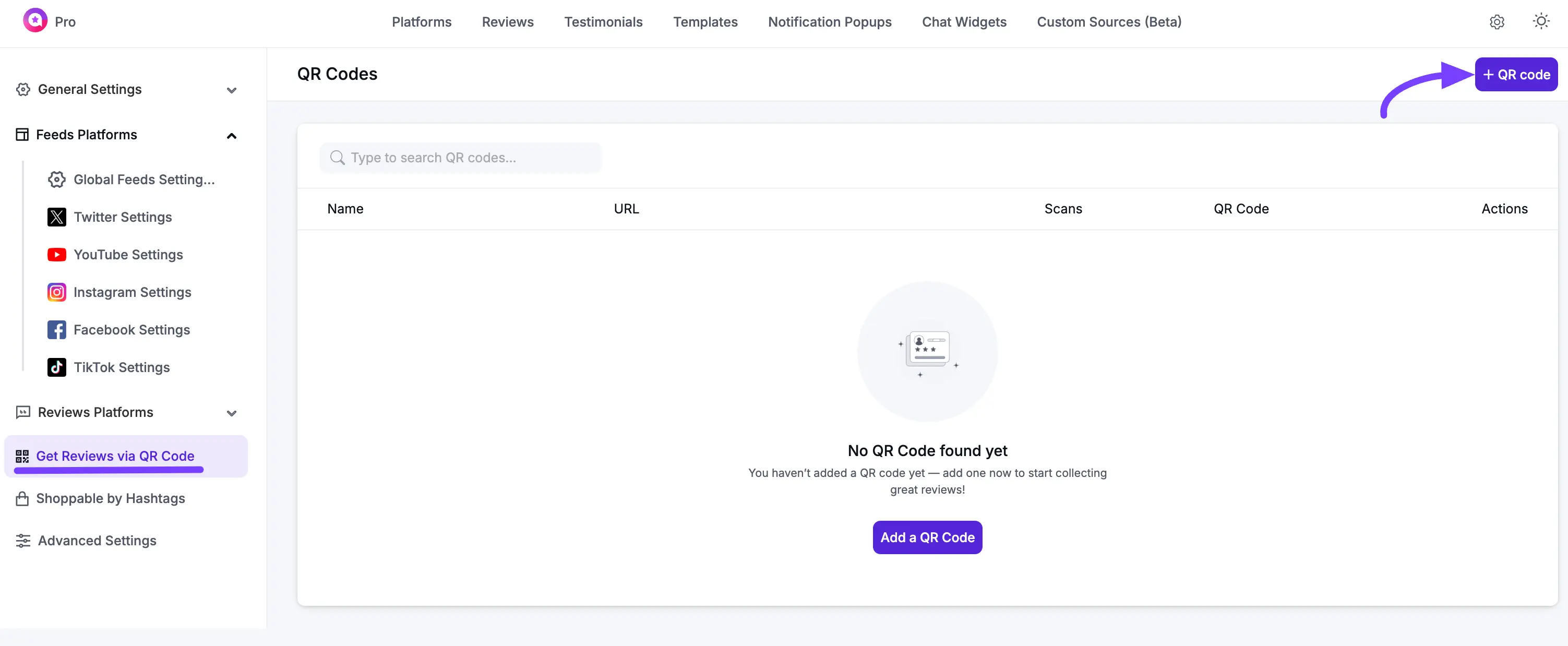The image size is (1568, 646).
Task: Go to Notification Popups tab
Action: (829, 22)
